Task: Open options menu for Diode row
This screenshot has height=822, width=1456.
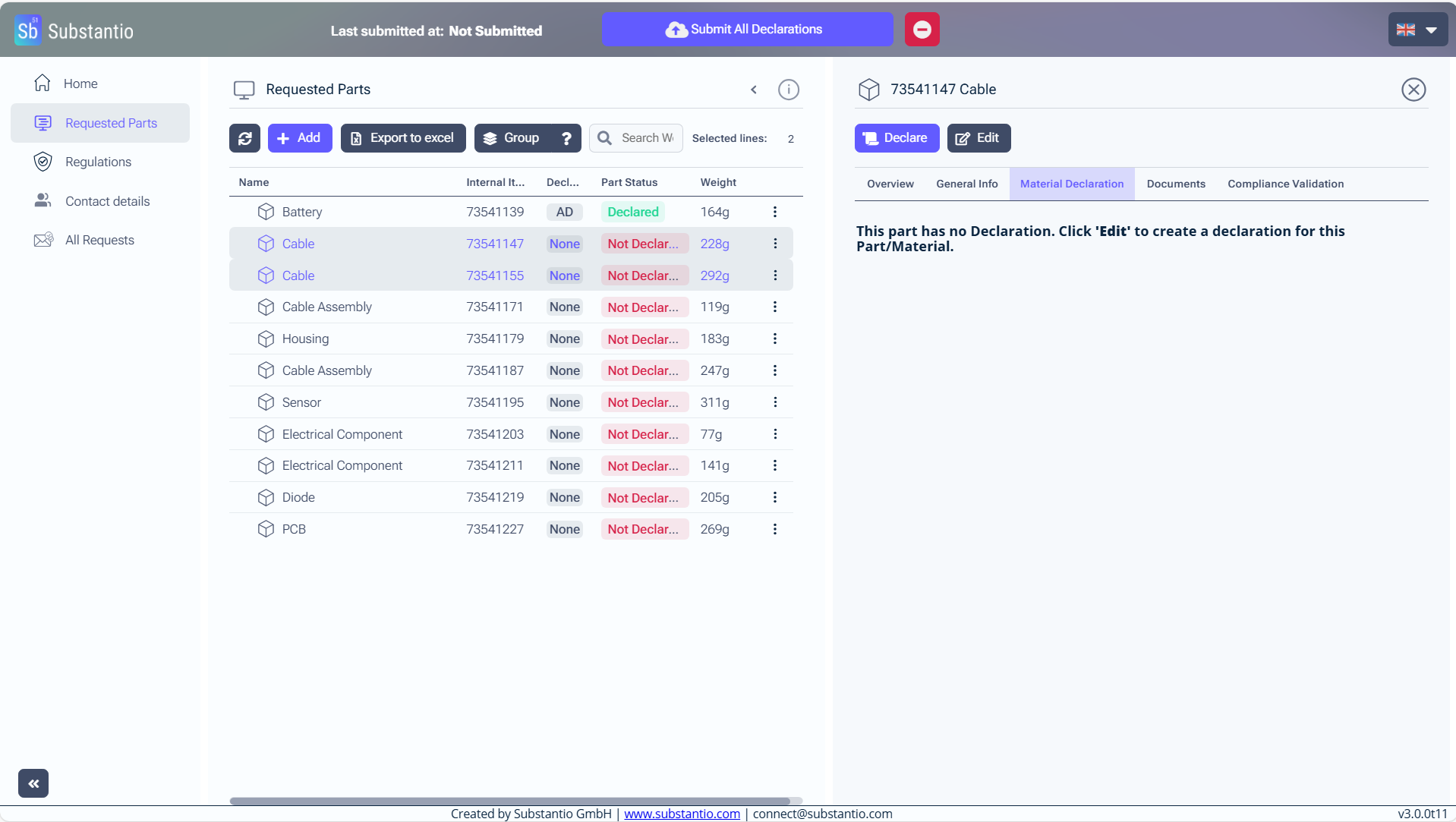Action: click(774, 497)
